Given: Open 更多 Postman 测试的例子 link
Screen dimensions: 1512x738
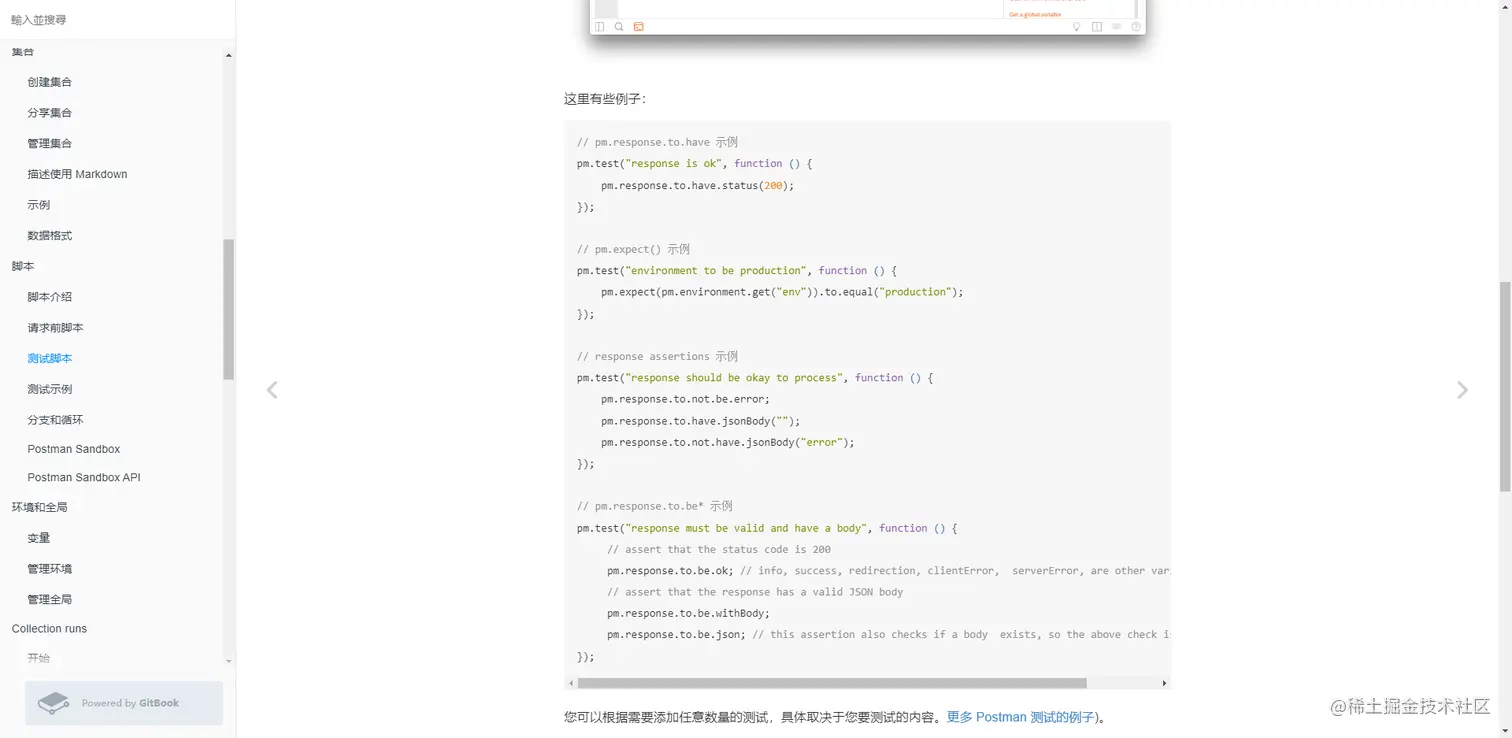Looking at the screenshot, I should 1021,717.
